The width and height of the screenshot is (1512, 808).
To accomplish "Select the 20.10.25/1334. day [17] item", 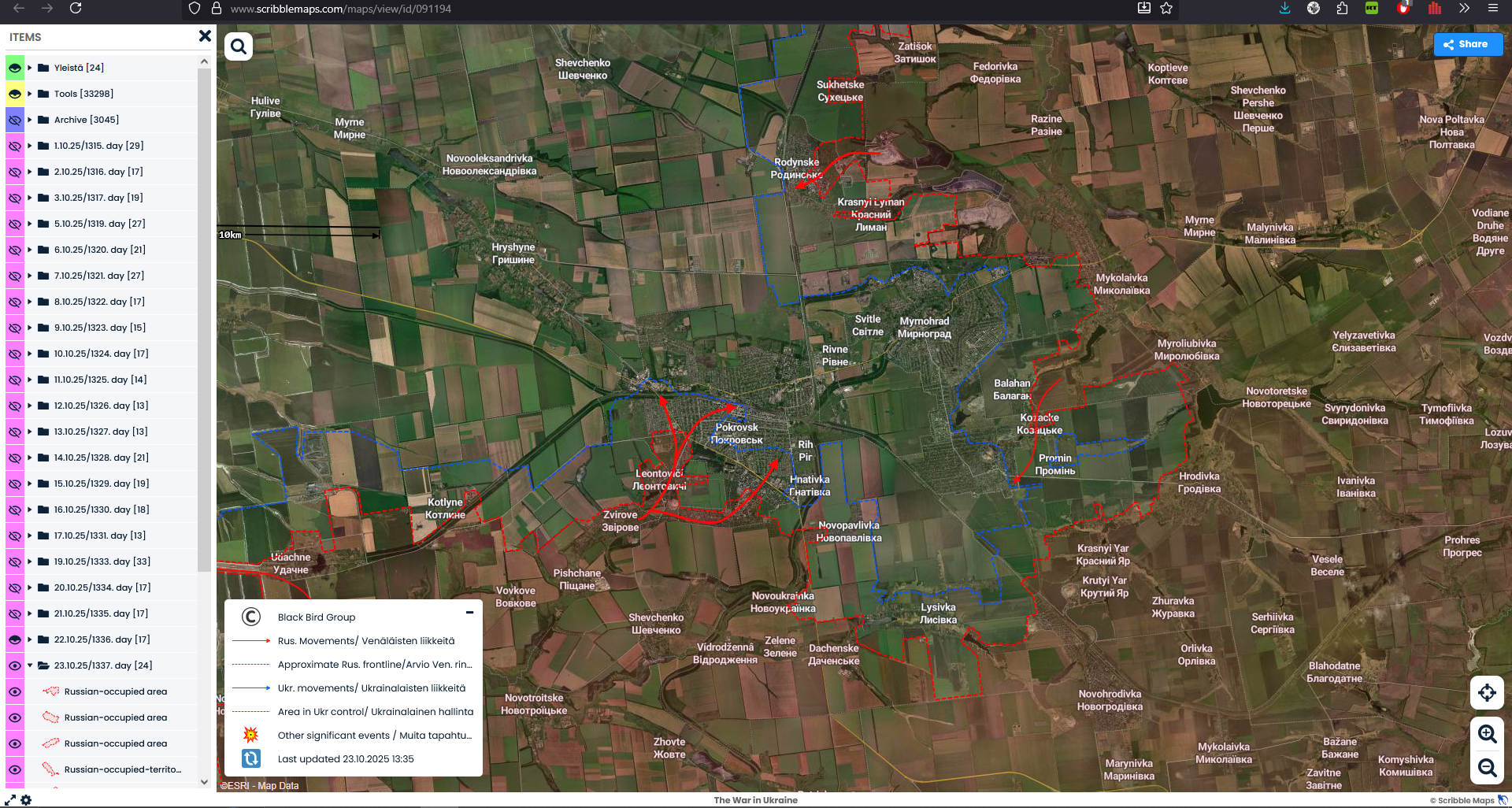I will point(102,587).
